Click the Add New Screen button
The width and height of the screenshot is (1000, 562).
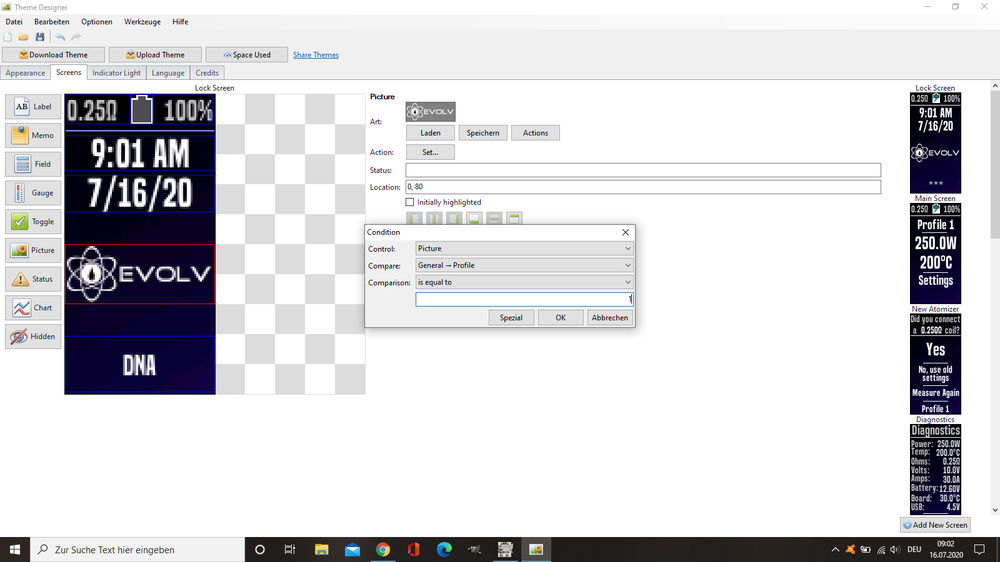tap(936, 525)
